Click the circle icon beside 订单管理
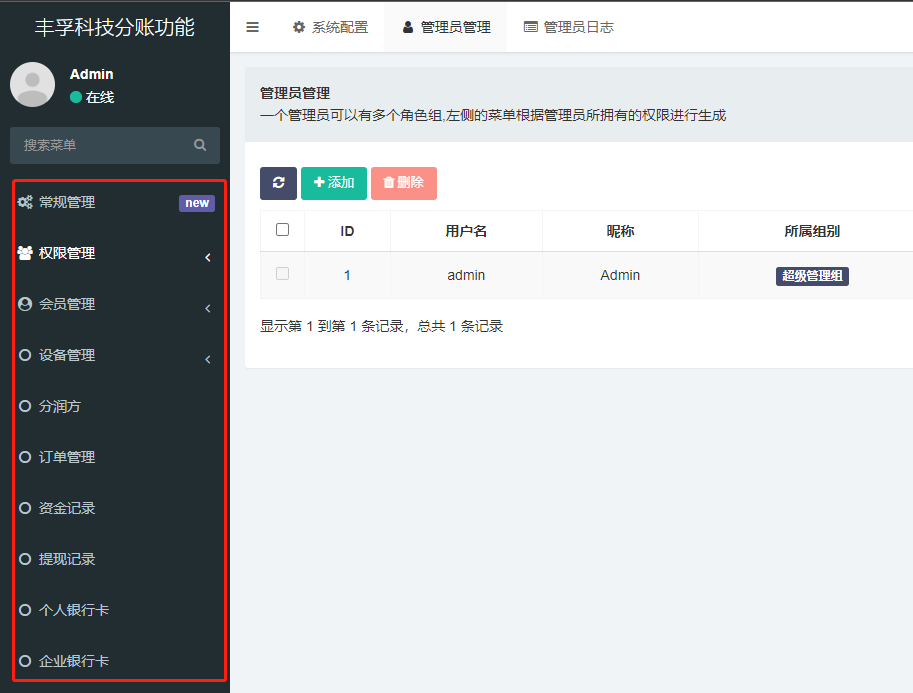The image size is (913, 693). click(x=25, y=457)
